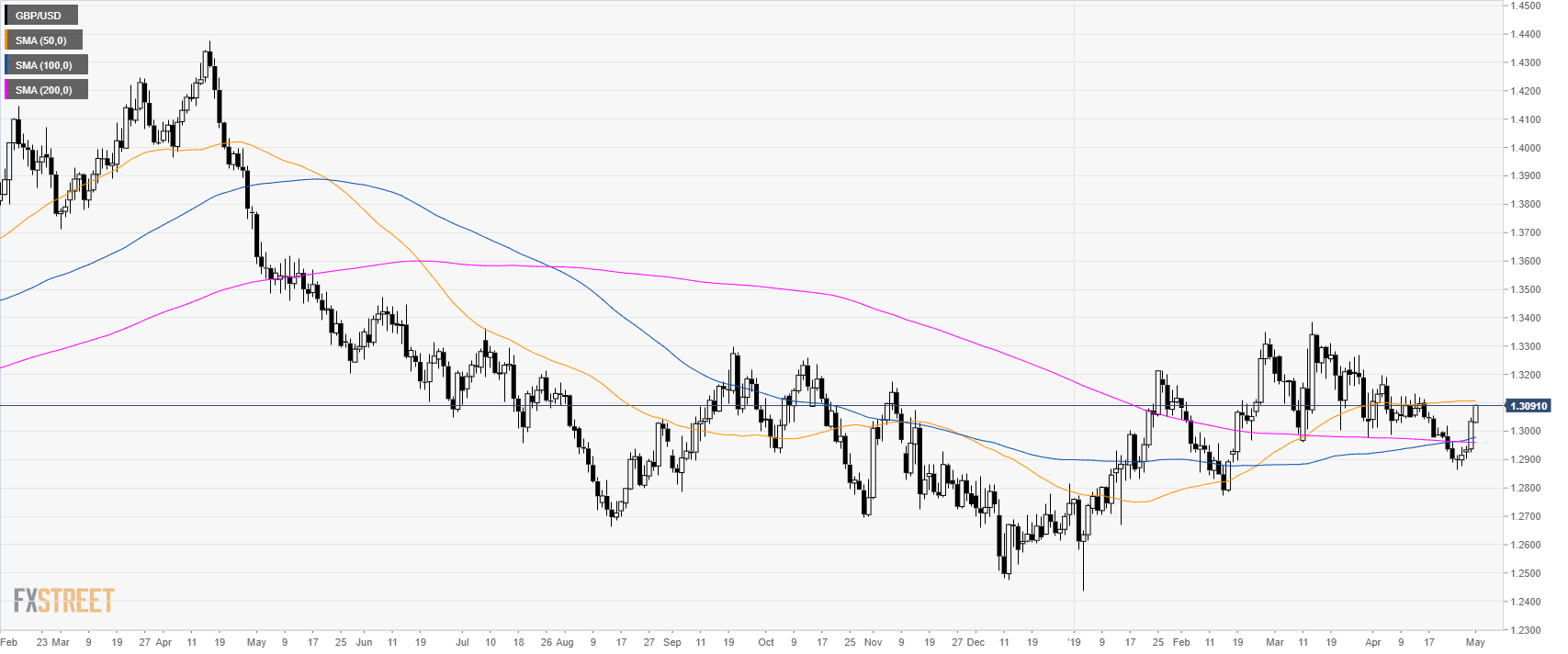This screenshot has height=654, width=1568.
Task: Click the current price tag 1.30910
Action: coord(1528,406)
